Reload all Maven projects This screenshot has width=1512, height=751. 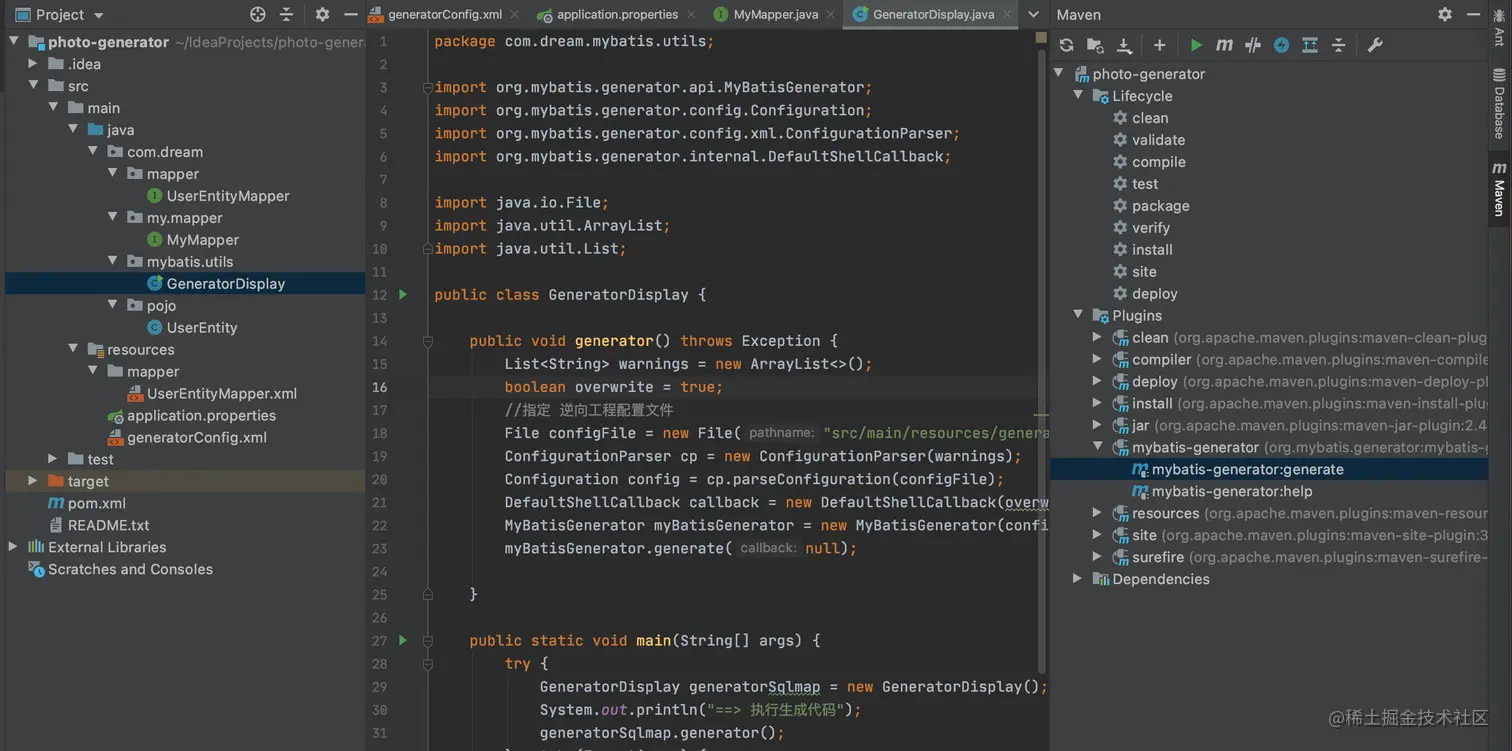point(1066,45)
